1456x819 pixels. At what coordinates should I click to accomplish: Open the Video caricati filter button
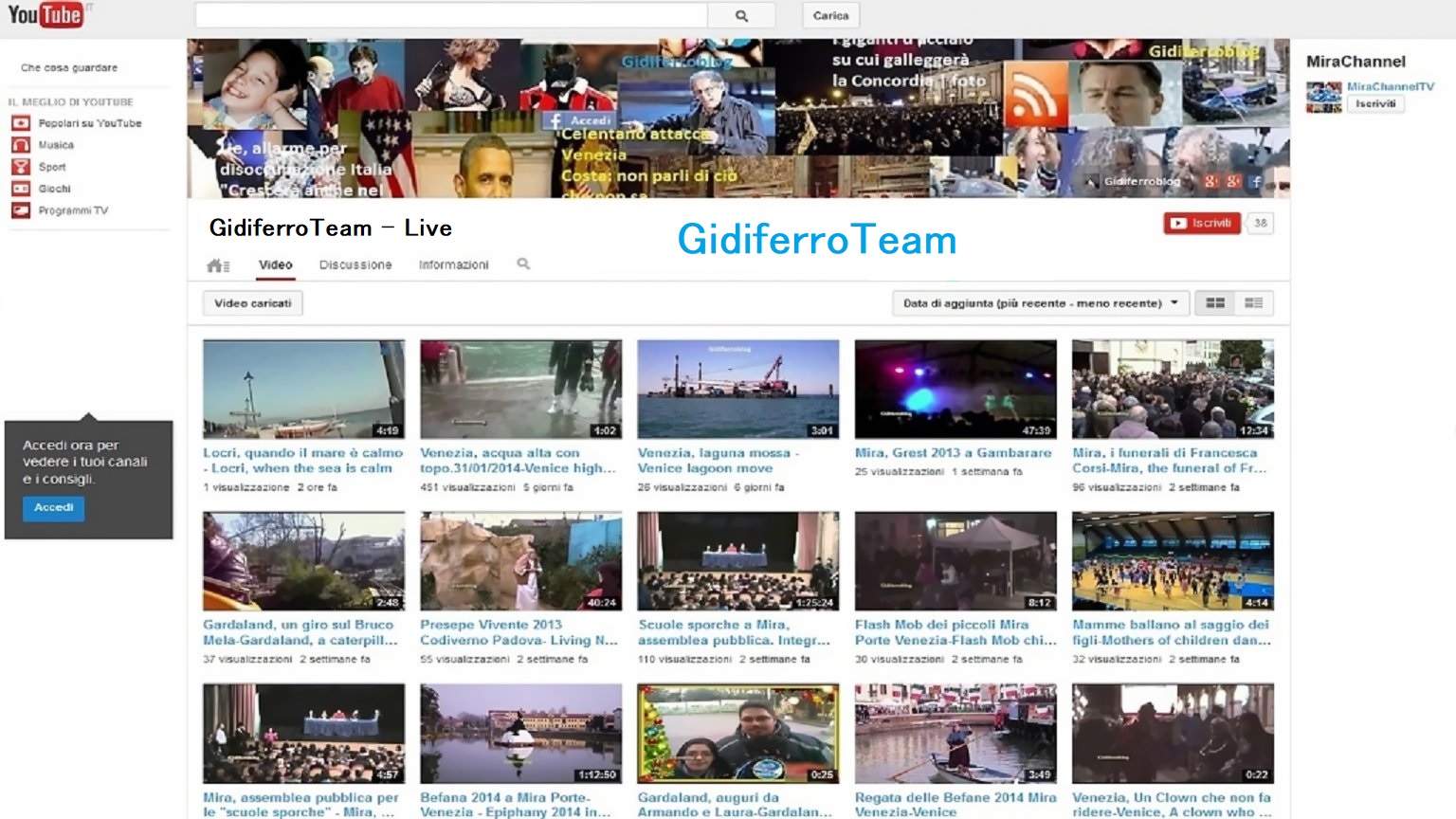click(252, 303)
